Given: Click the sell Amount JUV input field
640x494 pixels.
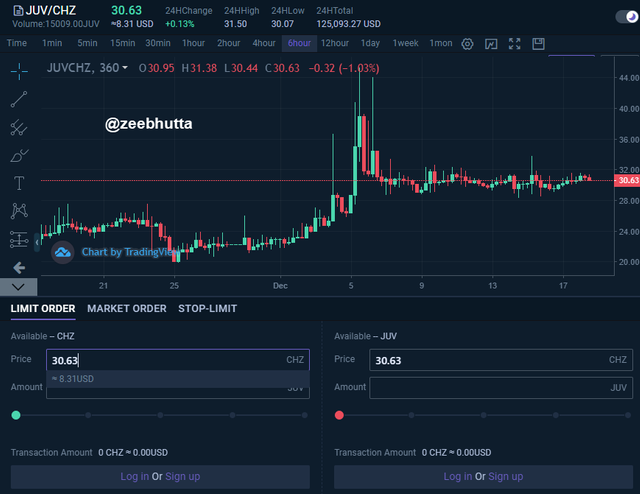Looking at the screenshot, I should pos(501,388).
